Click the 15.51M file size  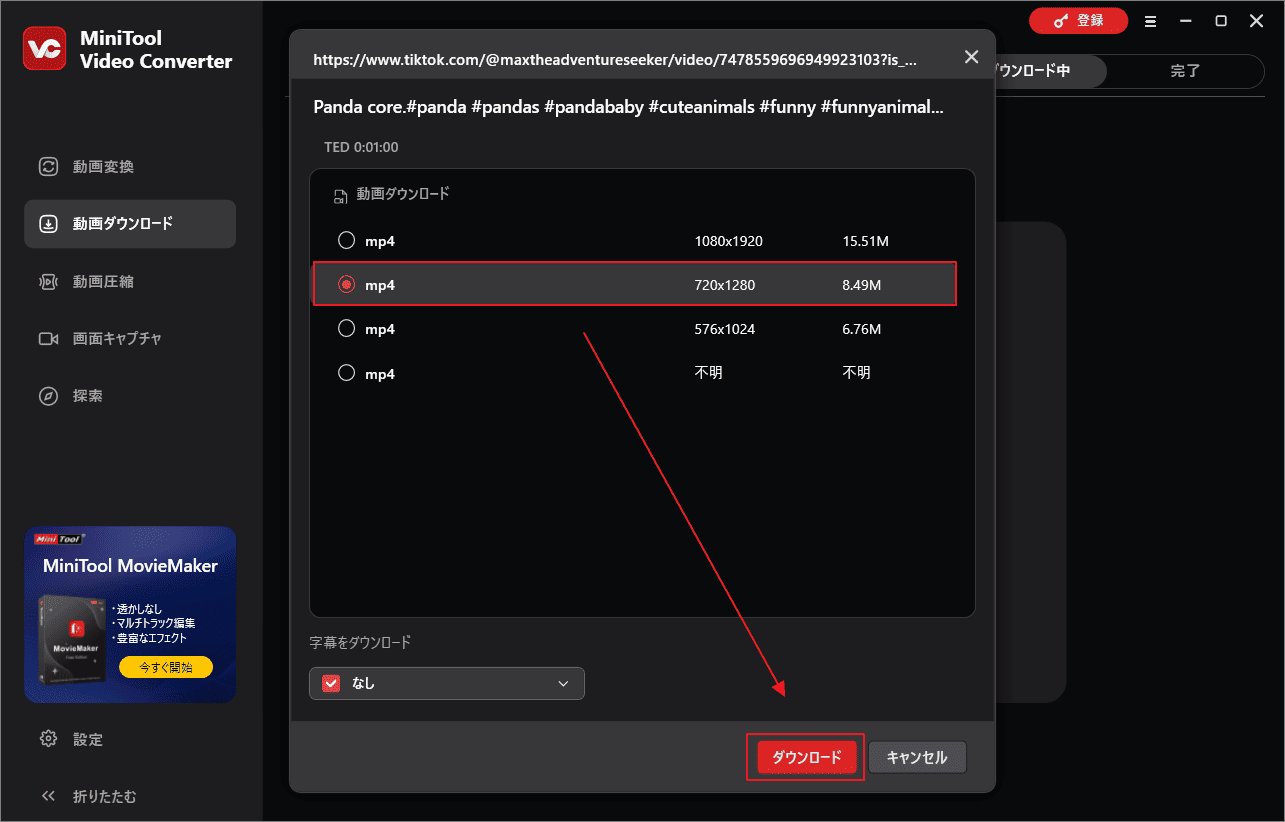coord(866,241)
